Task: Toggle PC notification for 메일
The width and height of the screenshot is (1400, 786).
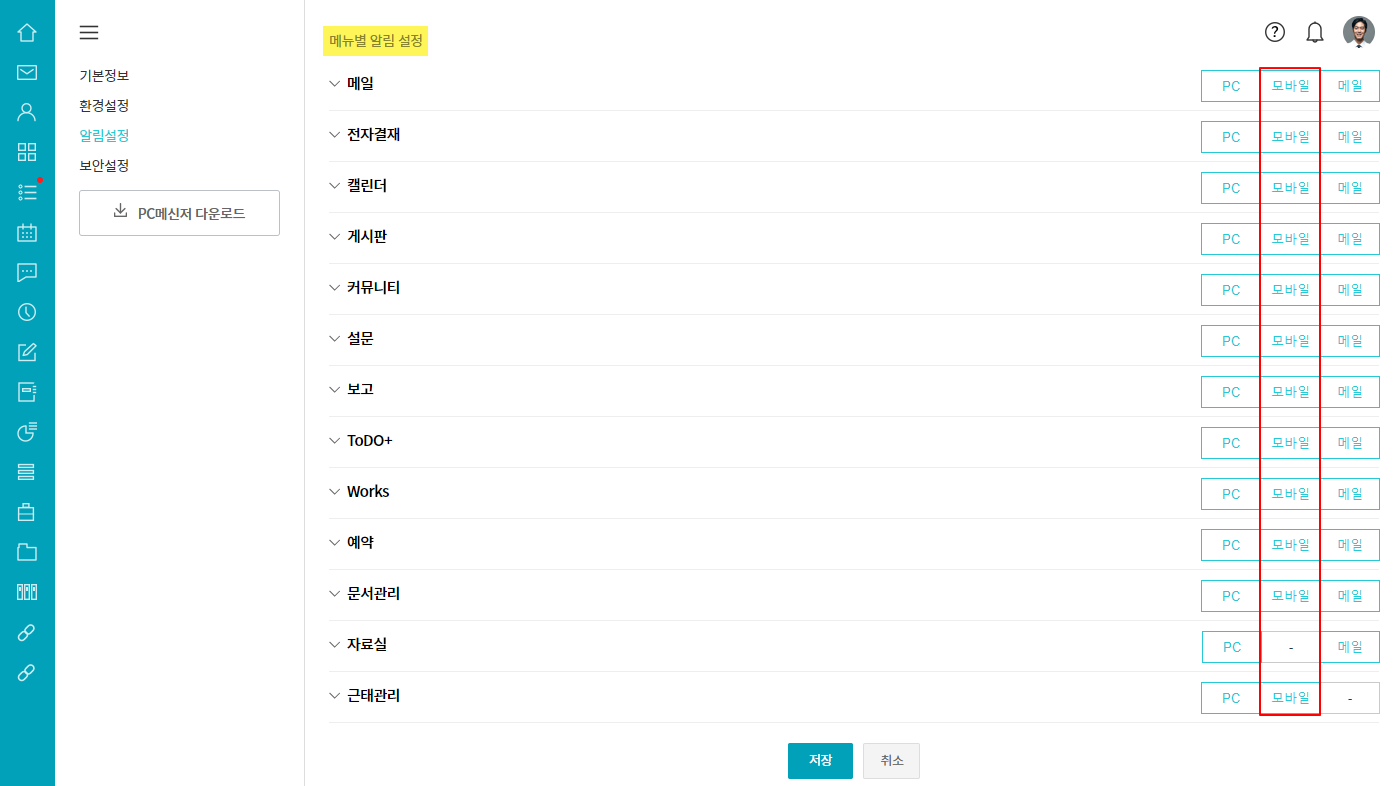Action: (1230, 86)
